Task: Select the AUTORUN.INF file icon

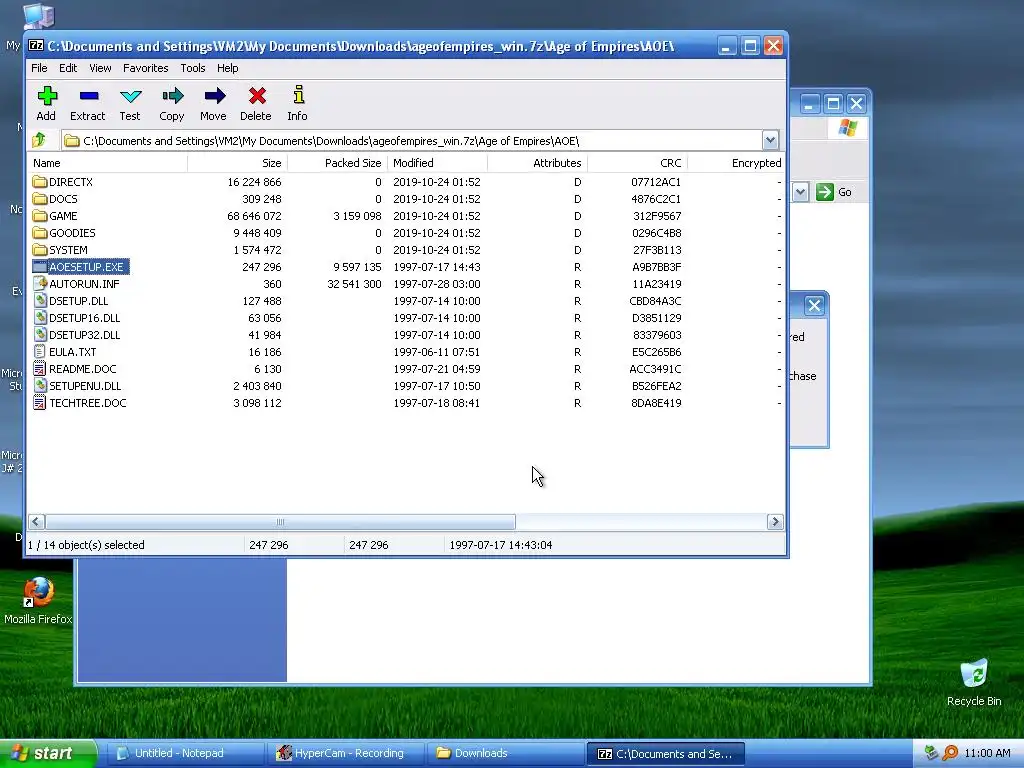Action: [40, 283]
